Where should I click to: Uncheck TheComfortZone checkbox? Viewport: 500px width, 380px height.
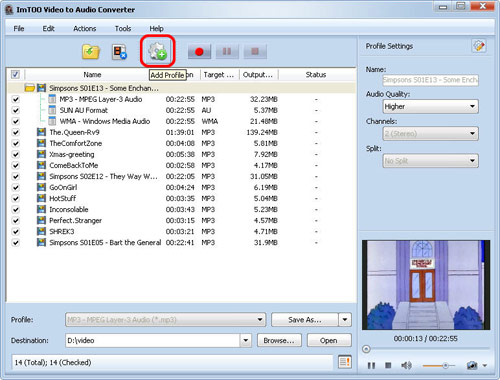(15, 143)
